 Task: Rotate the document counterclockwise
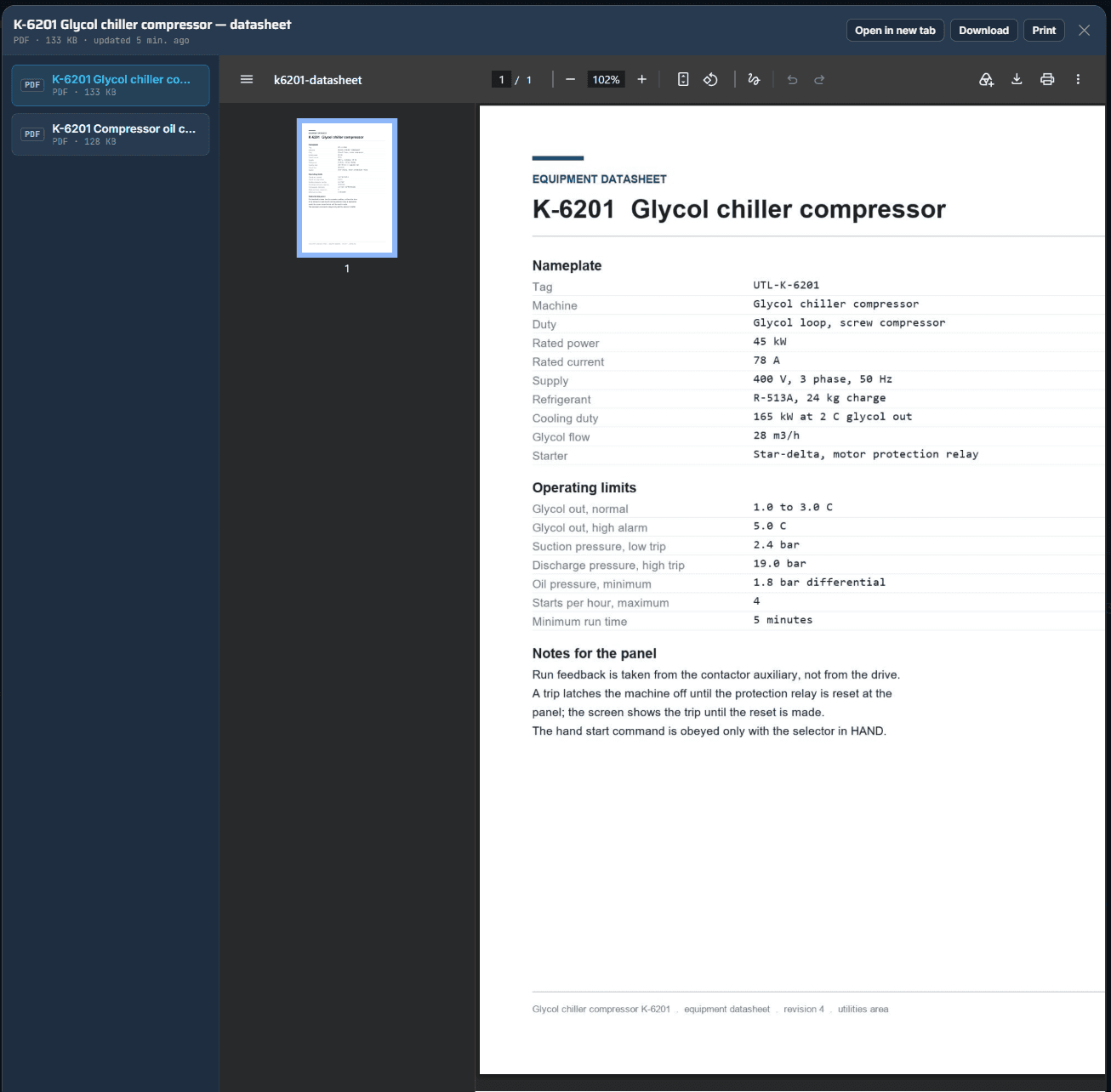coord(710,79)
